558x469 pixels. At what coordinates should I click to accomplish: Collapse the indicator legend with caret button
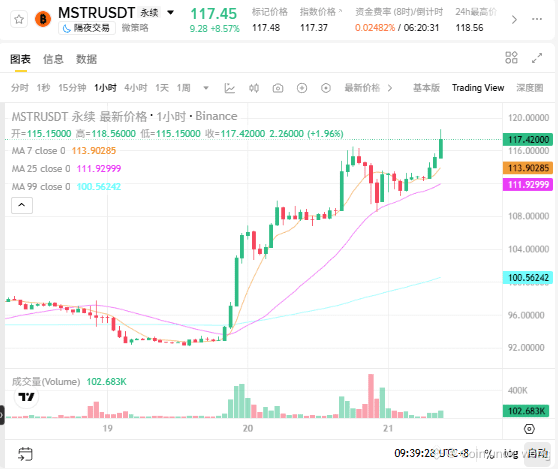[22, 205]
